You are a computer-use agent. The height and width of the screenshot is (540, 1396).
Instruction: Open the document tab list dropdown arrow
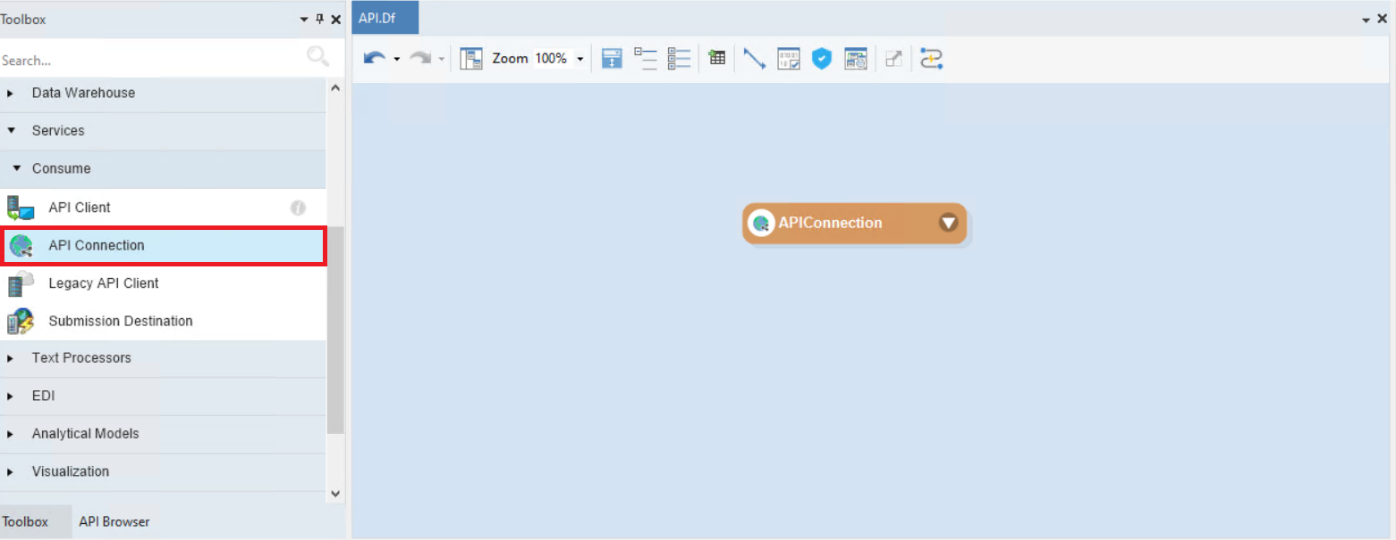[x=1367, y=20]
